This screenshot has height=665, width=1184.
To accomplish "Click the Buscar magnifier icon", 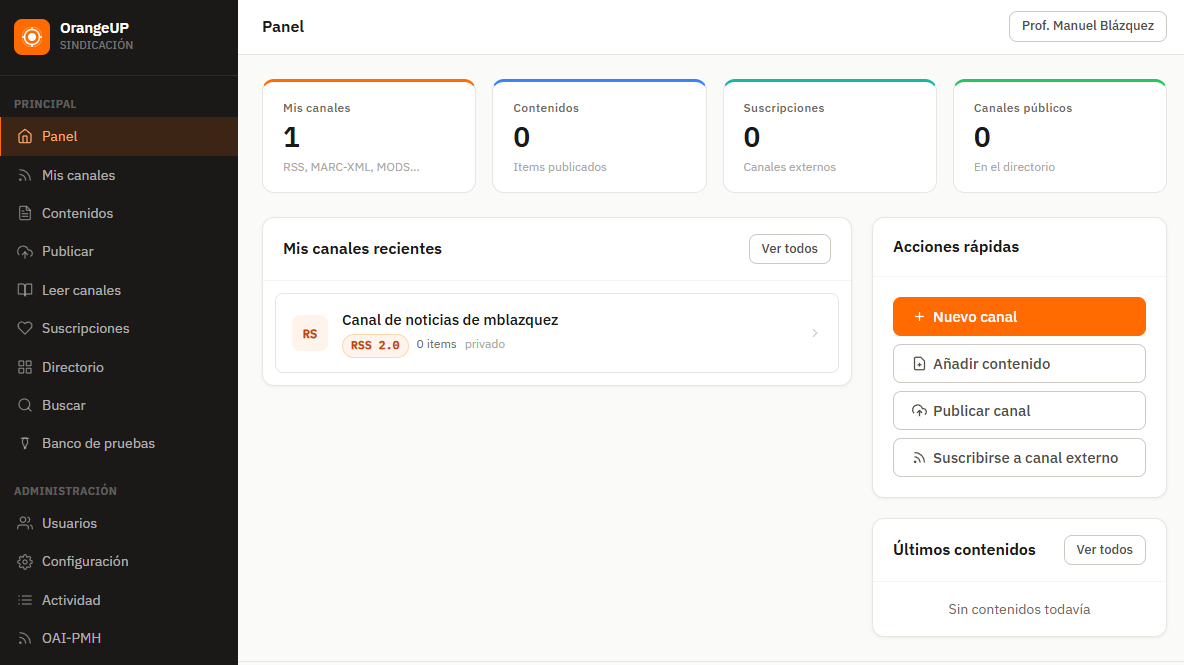I will click(23, 405).
